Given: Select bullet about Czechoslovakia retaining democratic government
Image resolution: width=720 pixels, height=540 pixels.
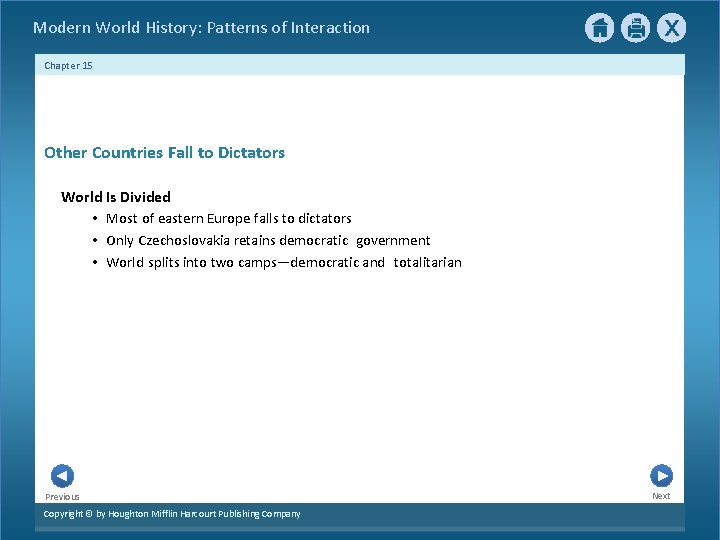Looking at the screenshot, I should click(268, 241).
